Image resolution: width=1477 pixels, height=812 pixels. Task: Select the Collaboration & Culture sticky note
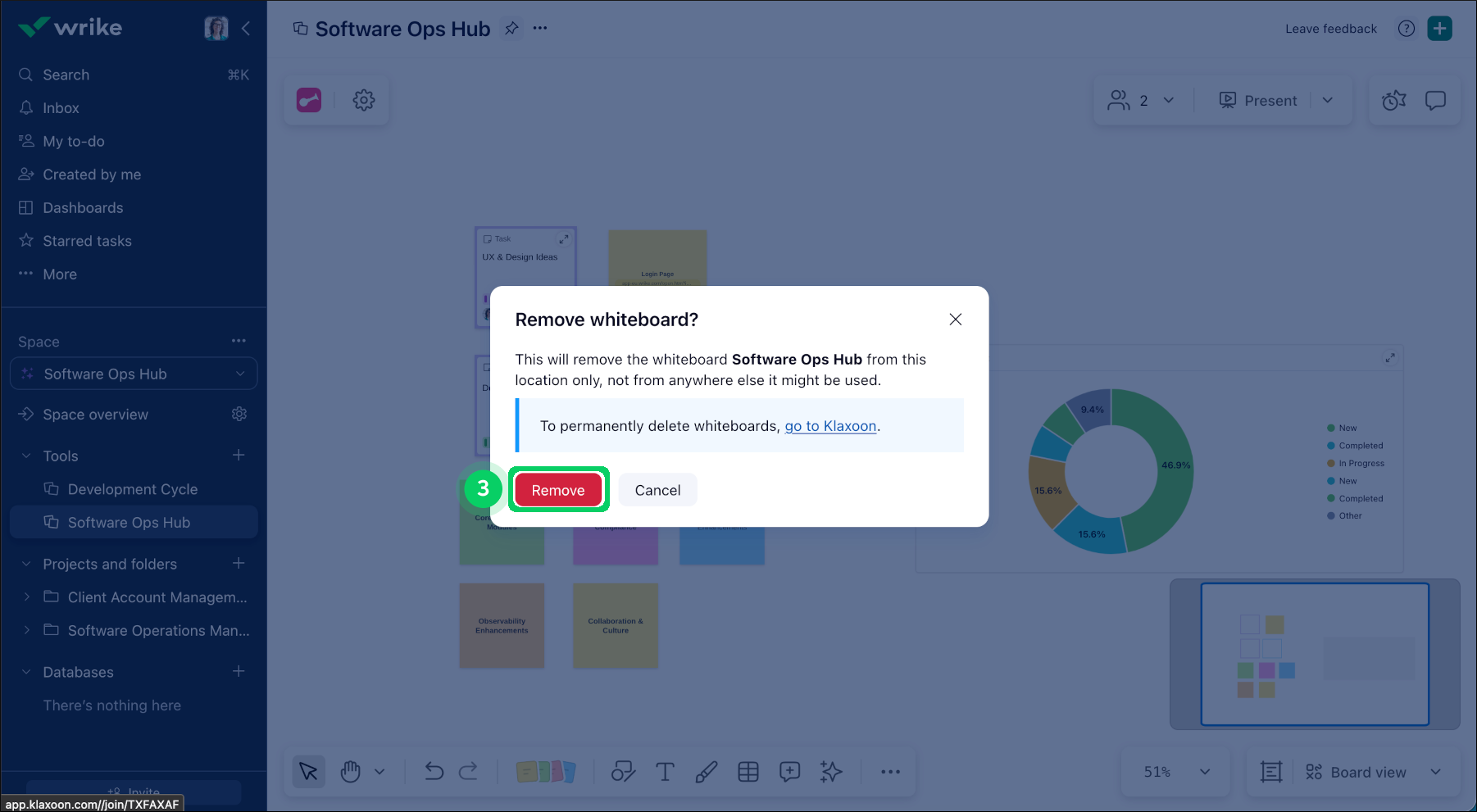point(616,626)
